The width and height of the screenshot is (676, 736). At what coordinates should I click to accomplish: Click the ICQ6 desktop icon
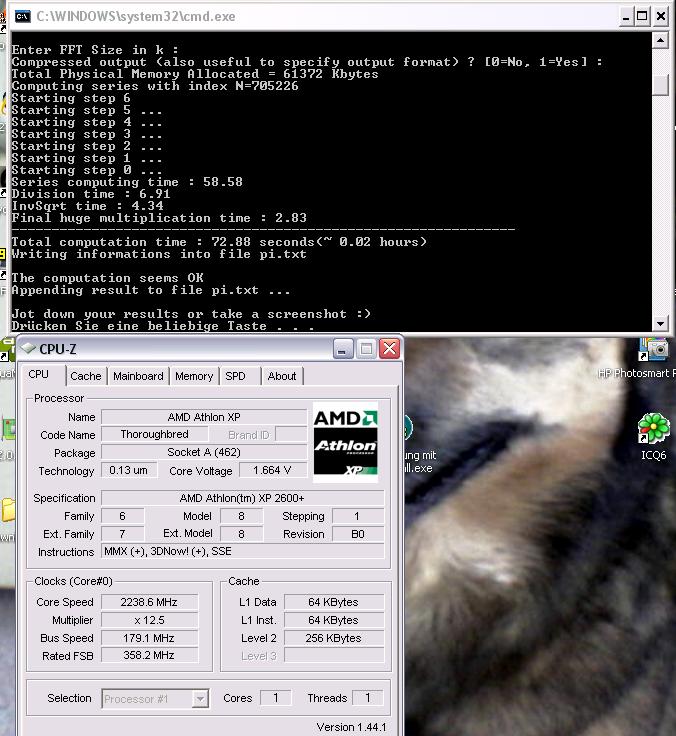click(x=653, y=435)
